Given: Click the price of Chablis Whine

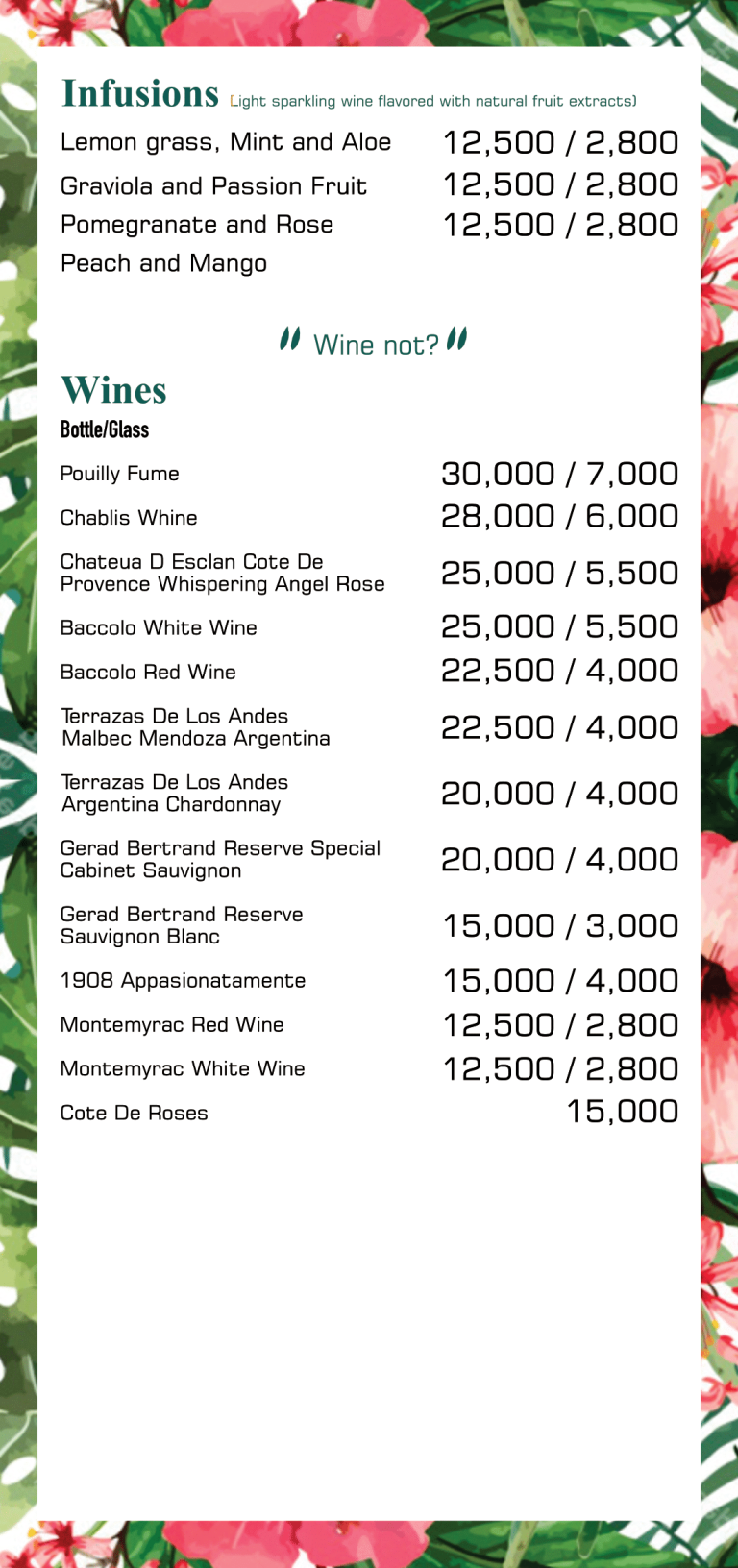Looking at the screenshot, I should 559,517.
